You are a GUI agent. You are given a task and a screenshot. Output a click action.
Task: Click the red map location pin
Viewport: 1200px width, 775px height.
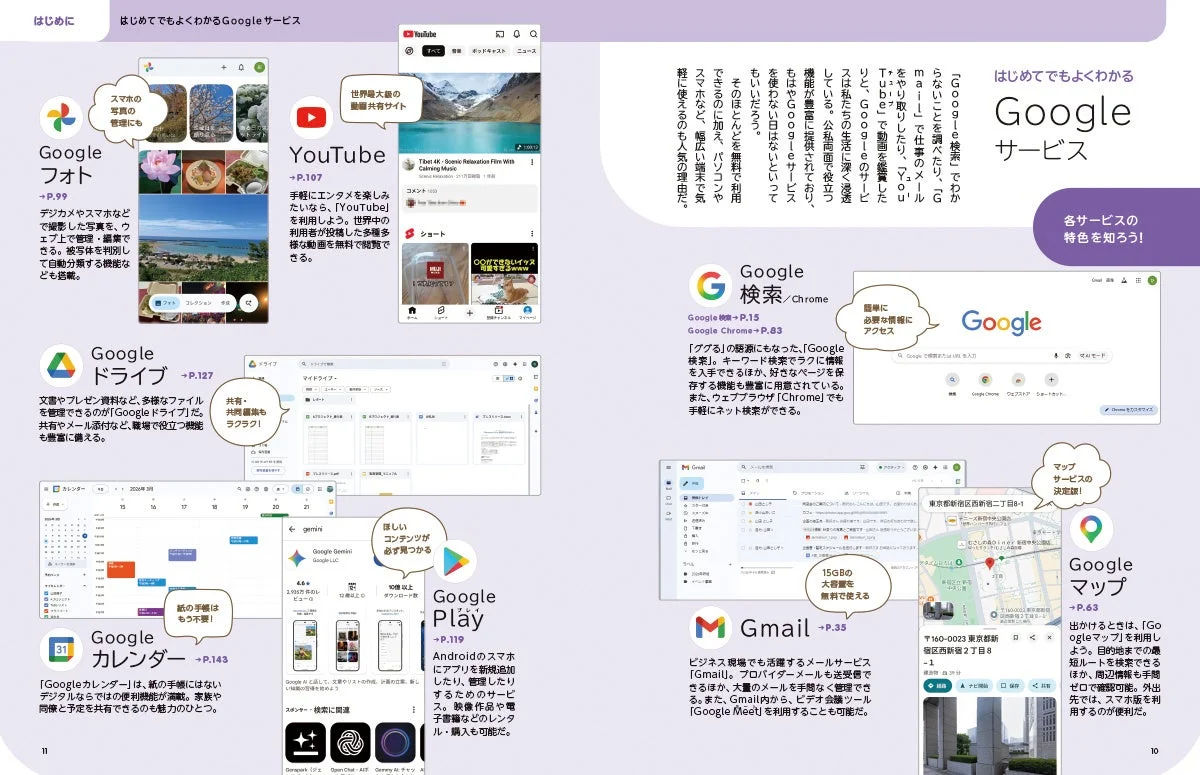click(990, 563)
